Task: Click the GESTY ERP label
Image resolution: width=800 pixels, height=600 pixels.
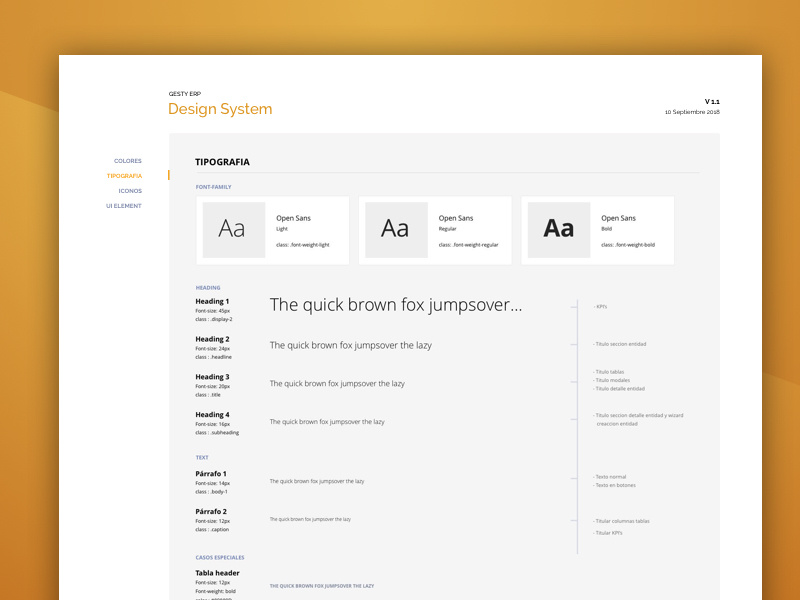Action: pos(185,94)
